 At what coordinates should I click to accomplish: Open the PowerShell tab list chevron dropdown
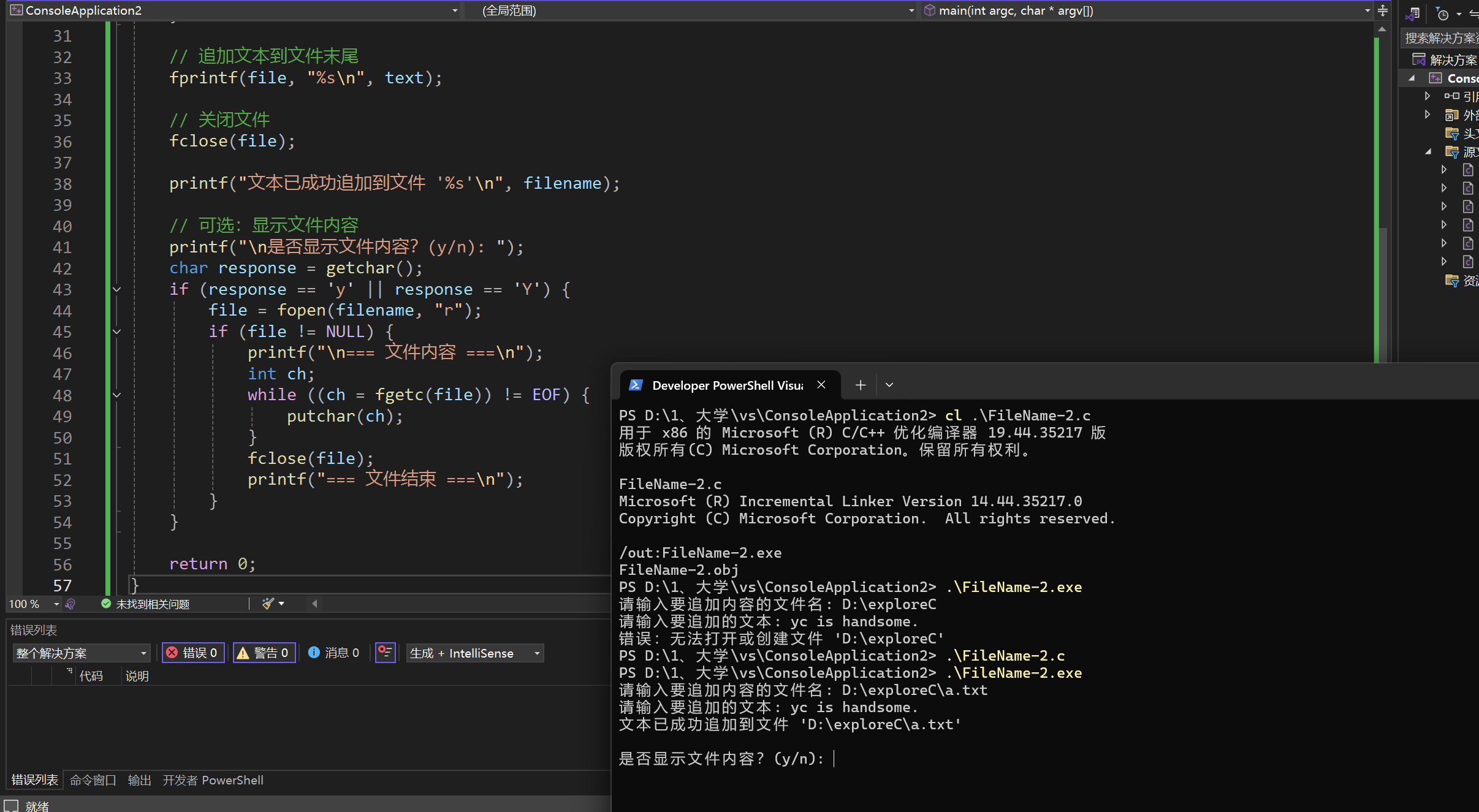[889, 385]
